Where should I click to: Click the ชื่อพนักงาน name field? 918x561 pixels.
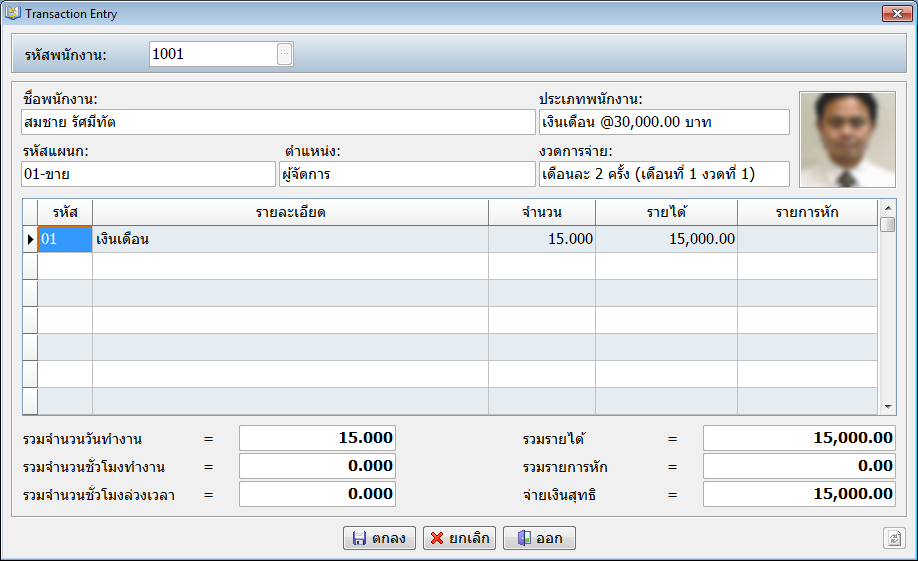(x=278, y=122)
